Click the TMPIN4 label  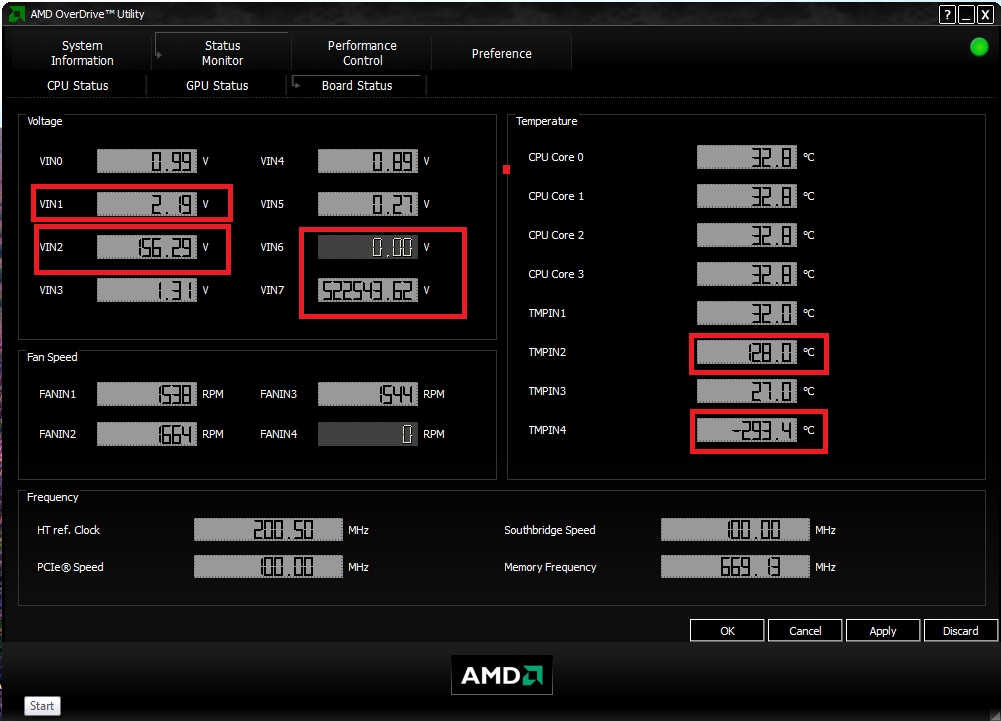[547, 430]
